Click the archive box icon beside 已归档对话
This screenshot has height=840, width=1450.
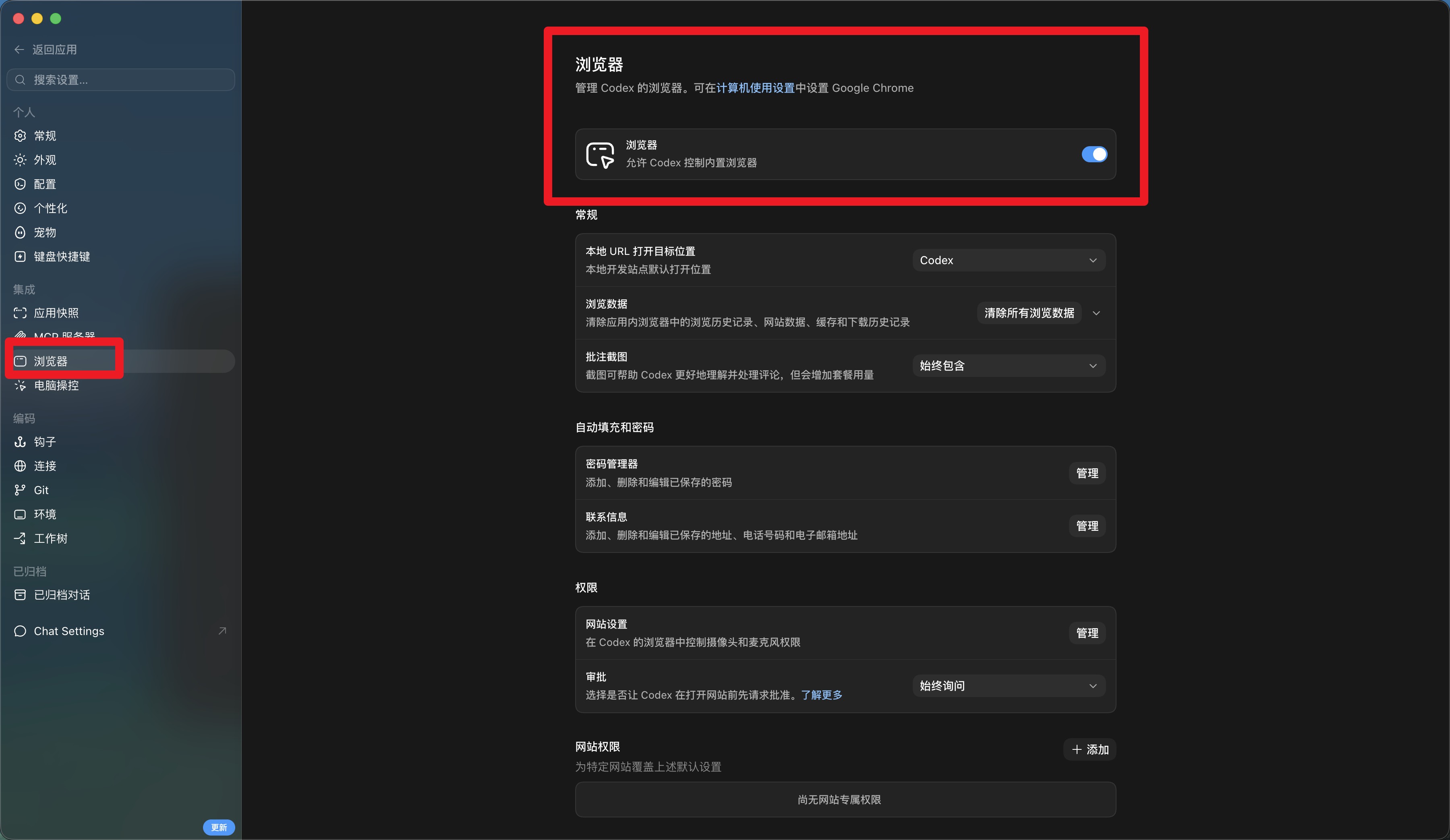(20, 595)
